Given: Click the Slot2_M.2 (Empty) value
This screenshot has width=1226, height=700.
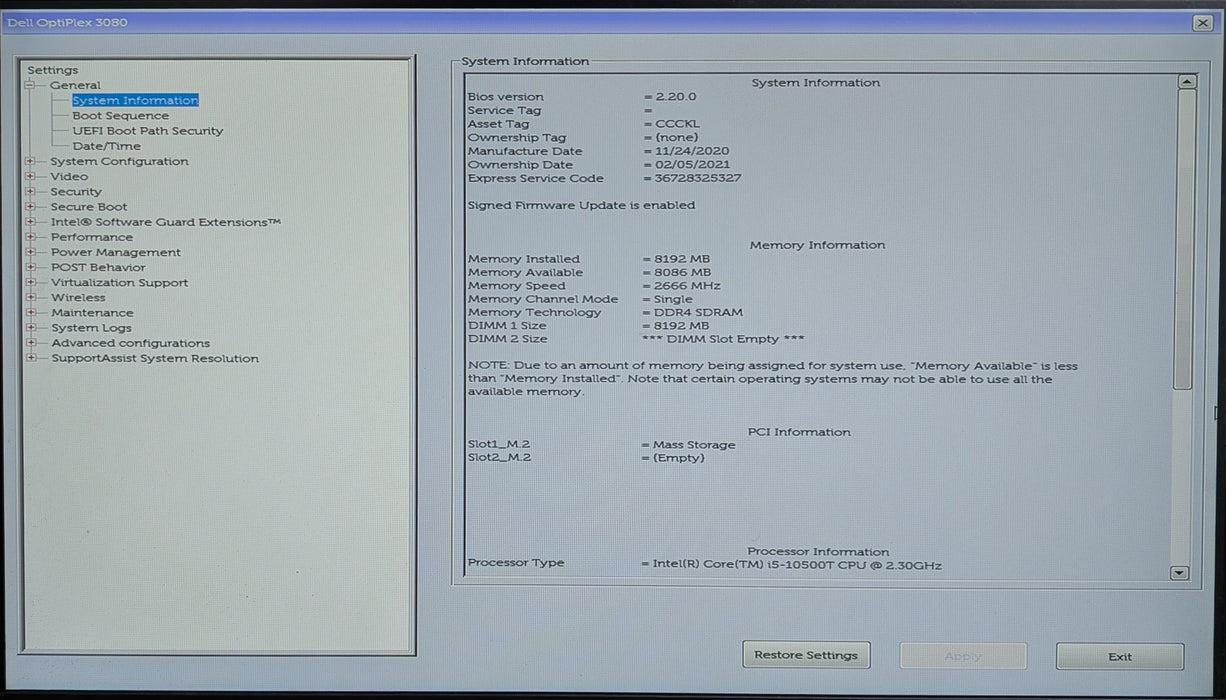Looking at the screenshot, I should (679, 458).
